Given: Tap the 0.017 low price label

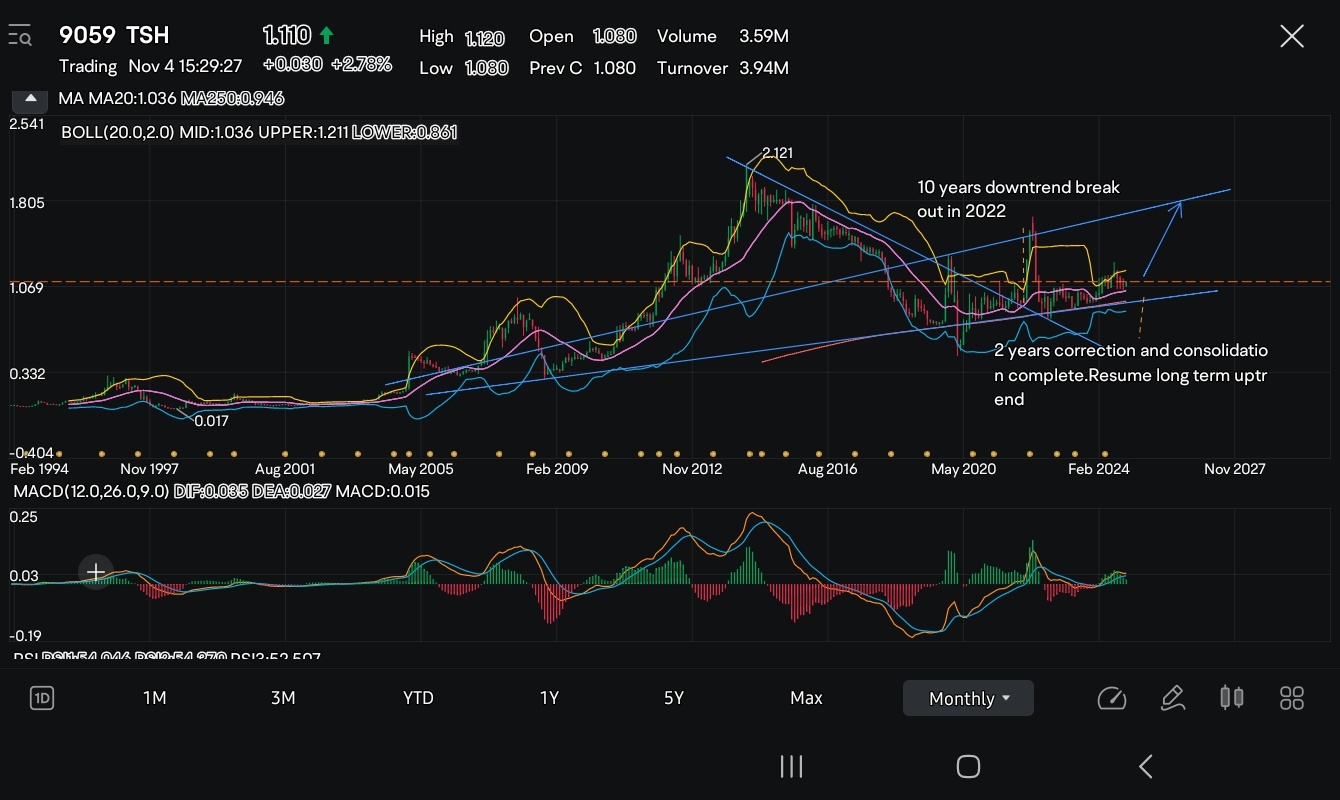Looking at the screenshot, I should [x=212, y=421].
